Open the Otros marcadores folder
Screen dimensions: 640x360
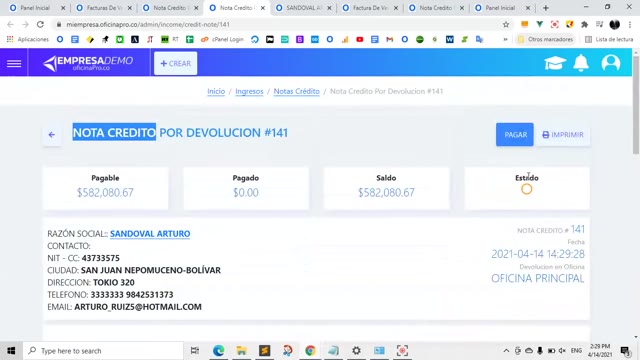[545, 39]
